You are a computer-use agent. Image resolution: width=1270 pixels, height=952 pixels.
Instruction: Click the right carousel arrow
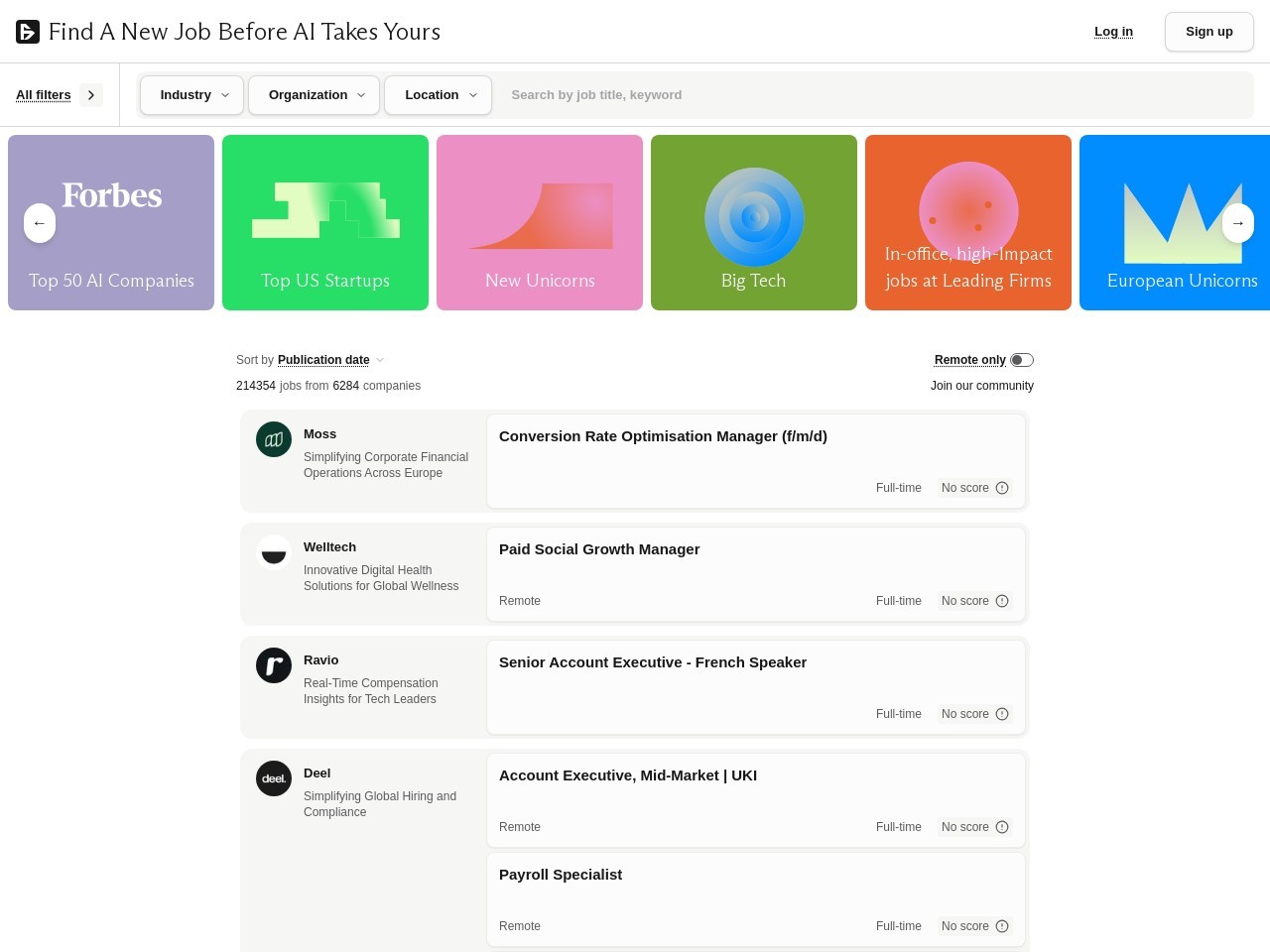pos(1237,223)
